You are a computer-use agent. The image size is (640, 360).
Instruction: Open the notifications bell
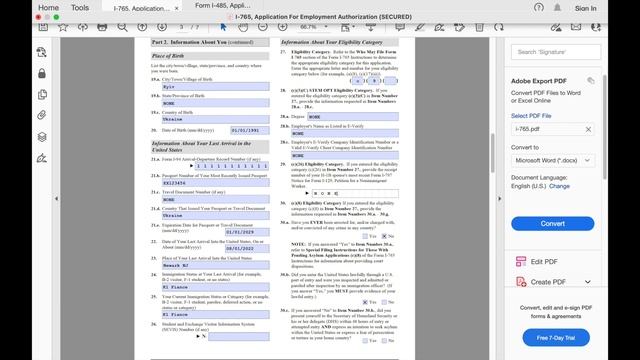557,7
